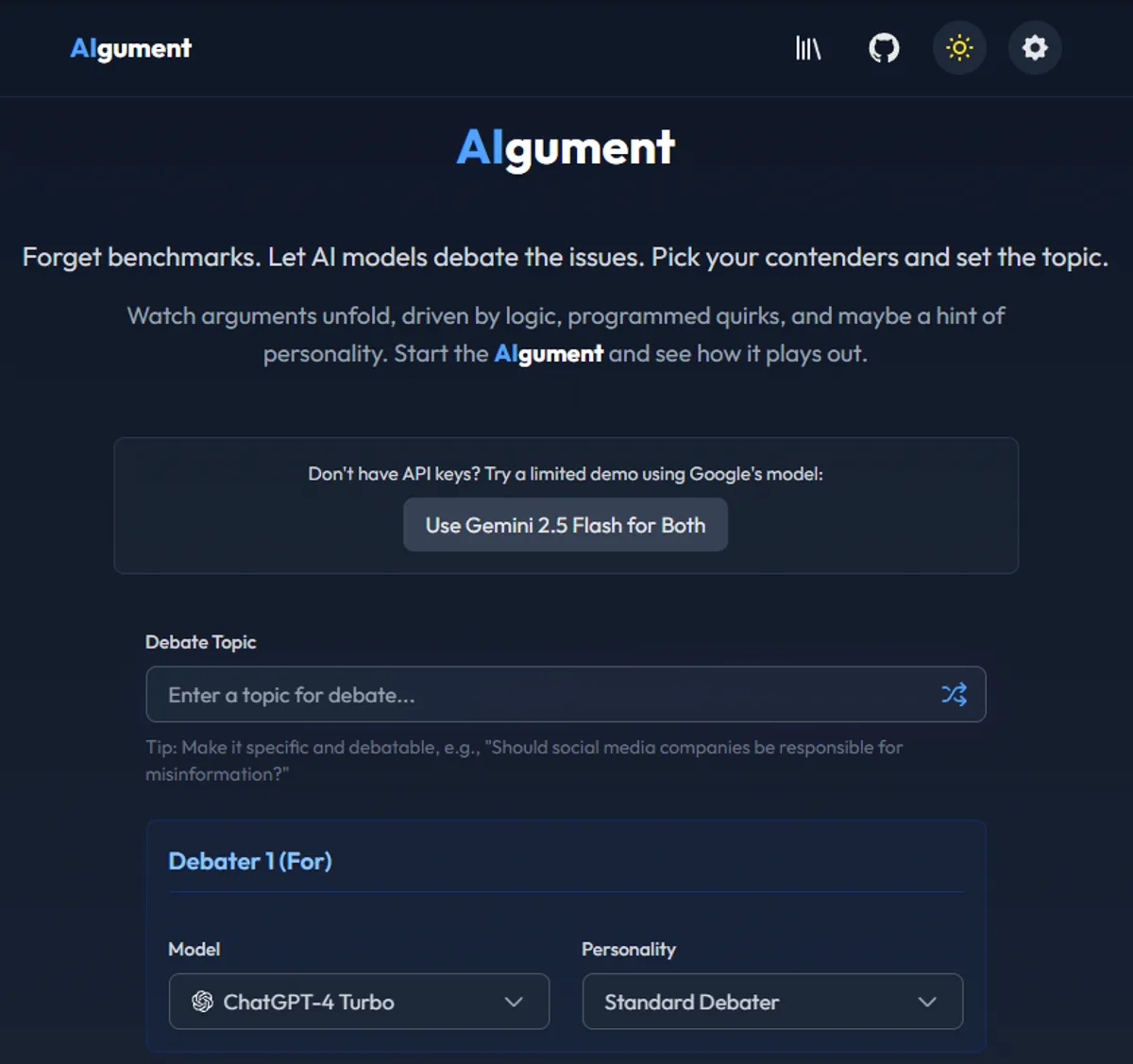Viewport: 1133px width, 1064px height.
Task: Click the large AIgument page title
Action: [566, 147]
